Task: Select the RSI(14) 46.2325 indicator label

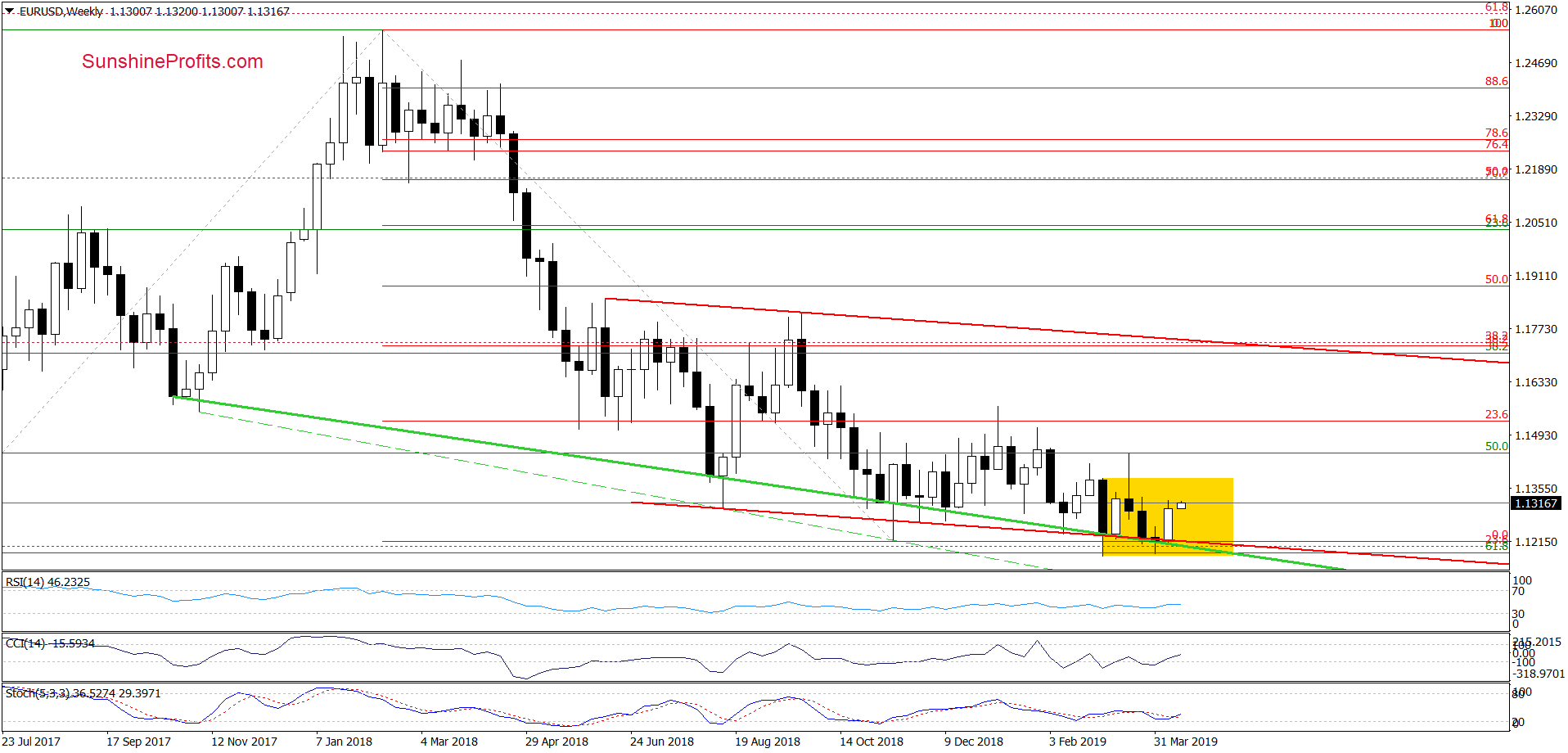Action: tap(47, 582)
